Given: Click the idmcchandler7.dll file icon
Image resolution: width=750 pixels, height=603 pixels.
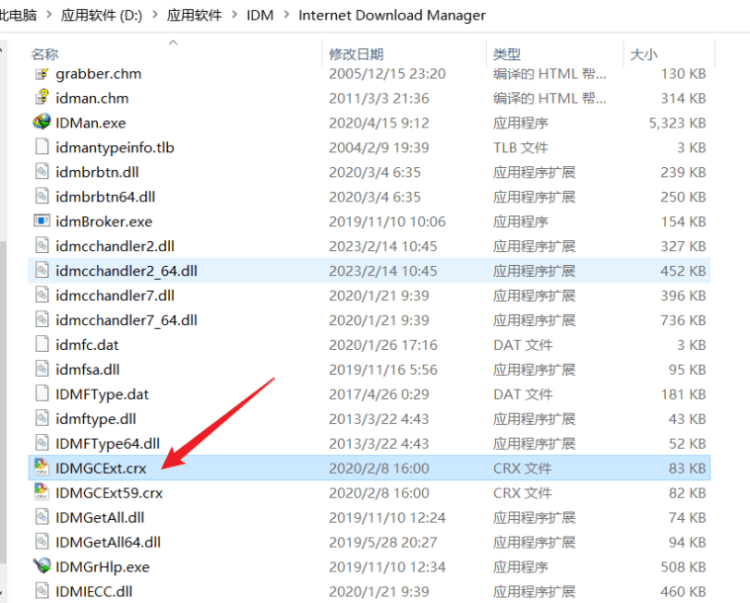Looking at the screenshot, I should pyautogui.click(x=42, y=295).
